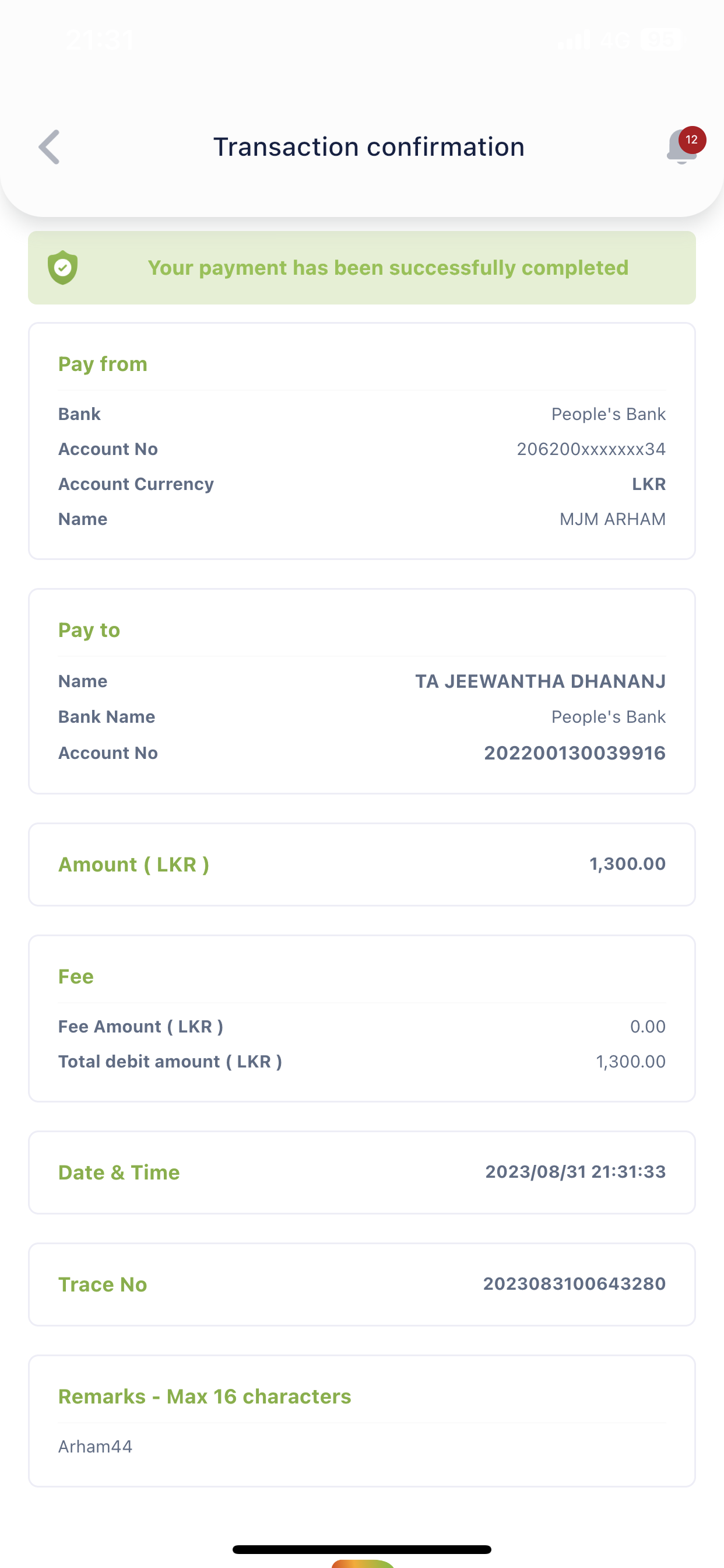724x1568 pixels.
Task: Select the date and time 2023/08/31 21:31:33
Action: click(575, 1172)
